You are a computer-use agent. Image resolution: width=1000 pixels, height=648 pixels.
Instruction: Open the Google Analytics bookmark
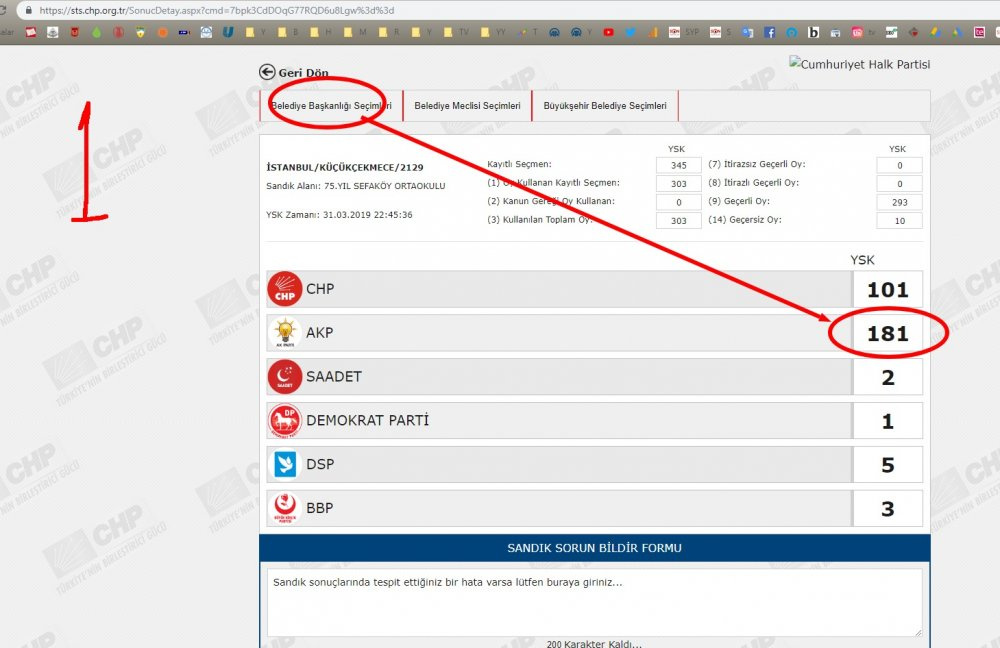[652, 32]
